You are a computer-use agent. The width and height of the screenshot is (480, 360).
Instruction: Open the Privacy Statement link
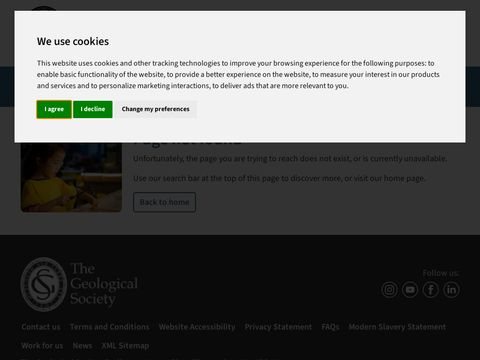click(x=278, y=327)
